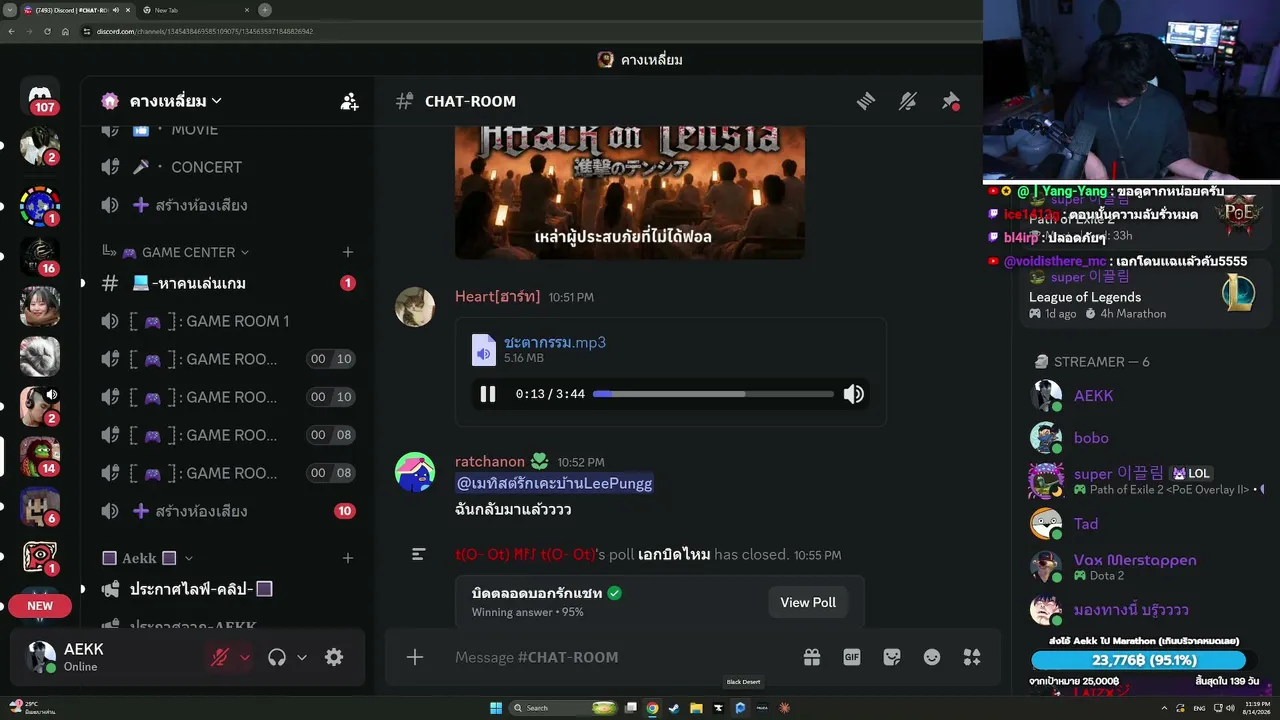Open the ratchanon username profile
The width and height of the screenshot is (1280, 720).
pos(490,462)
